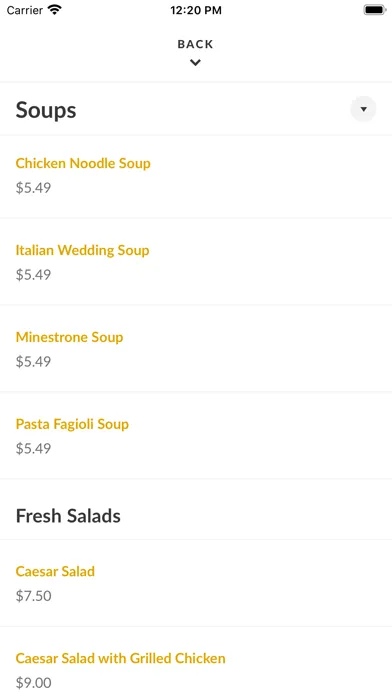Image resolution: width=392 pixels, height=696 pixels.
Task: Click the Soups section heading
Action: 46,110
